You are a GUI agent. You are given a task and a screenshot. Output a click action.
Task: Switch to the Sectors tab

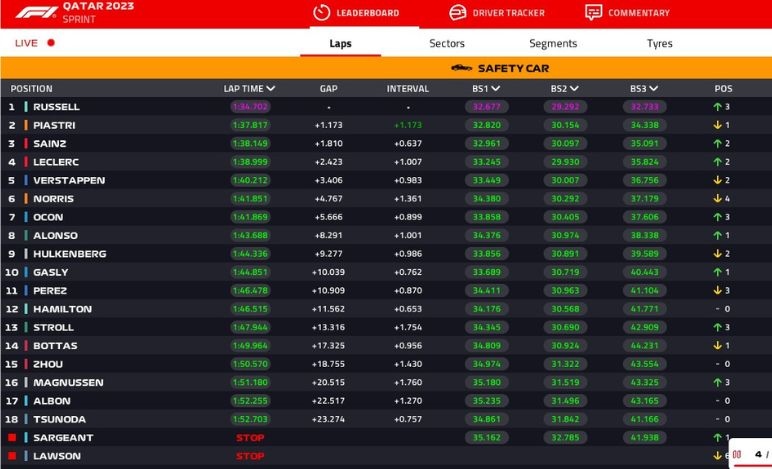tap(447, 43)
